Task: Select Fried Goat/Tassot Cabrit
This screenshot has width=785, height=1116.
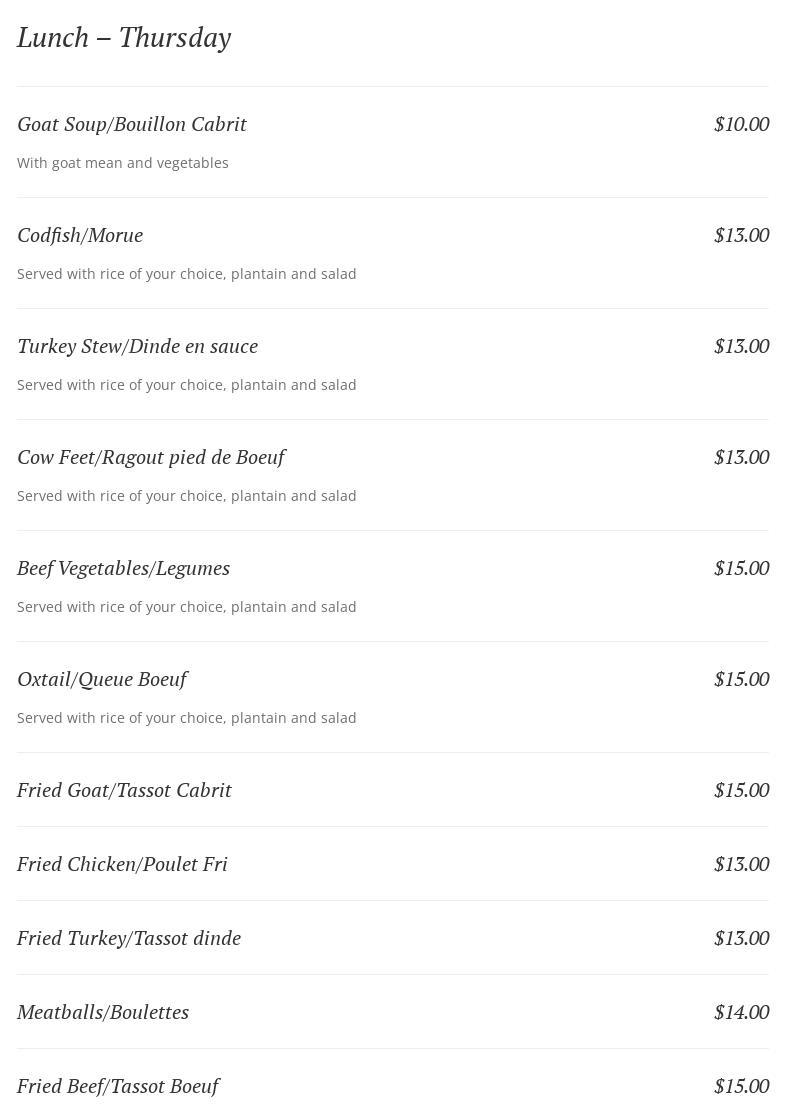Action: 124,790
